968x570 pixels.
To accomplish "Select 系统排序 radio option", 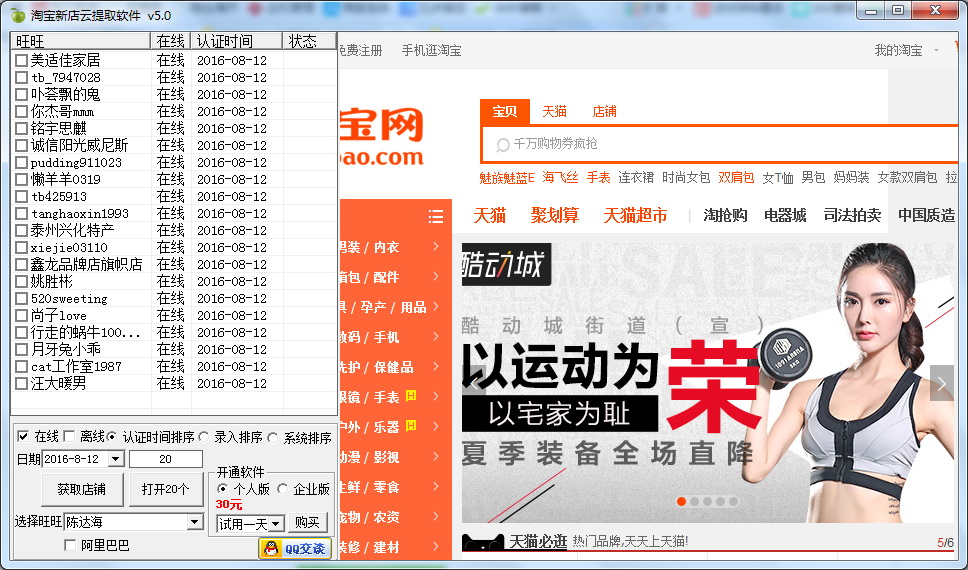I will pyautogui.click(x=273, y=437).
